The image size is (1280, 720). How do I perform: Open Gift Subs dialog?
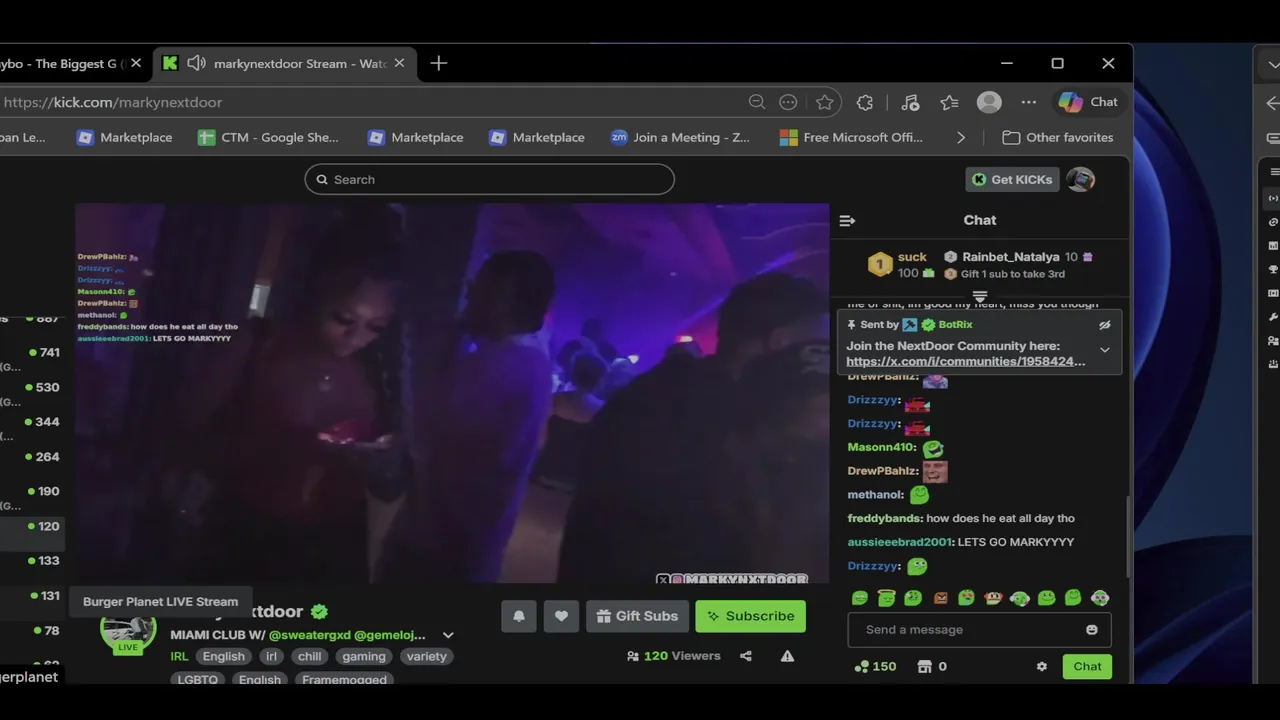[x=637, y=616]
